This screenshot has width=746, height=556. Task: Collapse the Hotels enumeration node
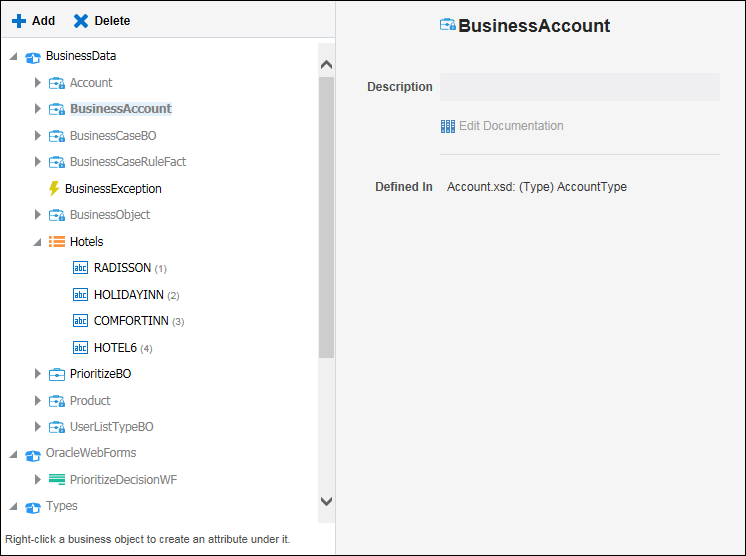tap(37, 242)
